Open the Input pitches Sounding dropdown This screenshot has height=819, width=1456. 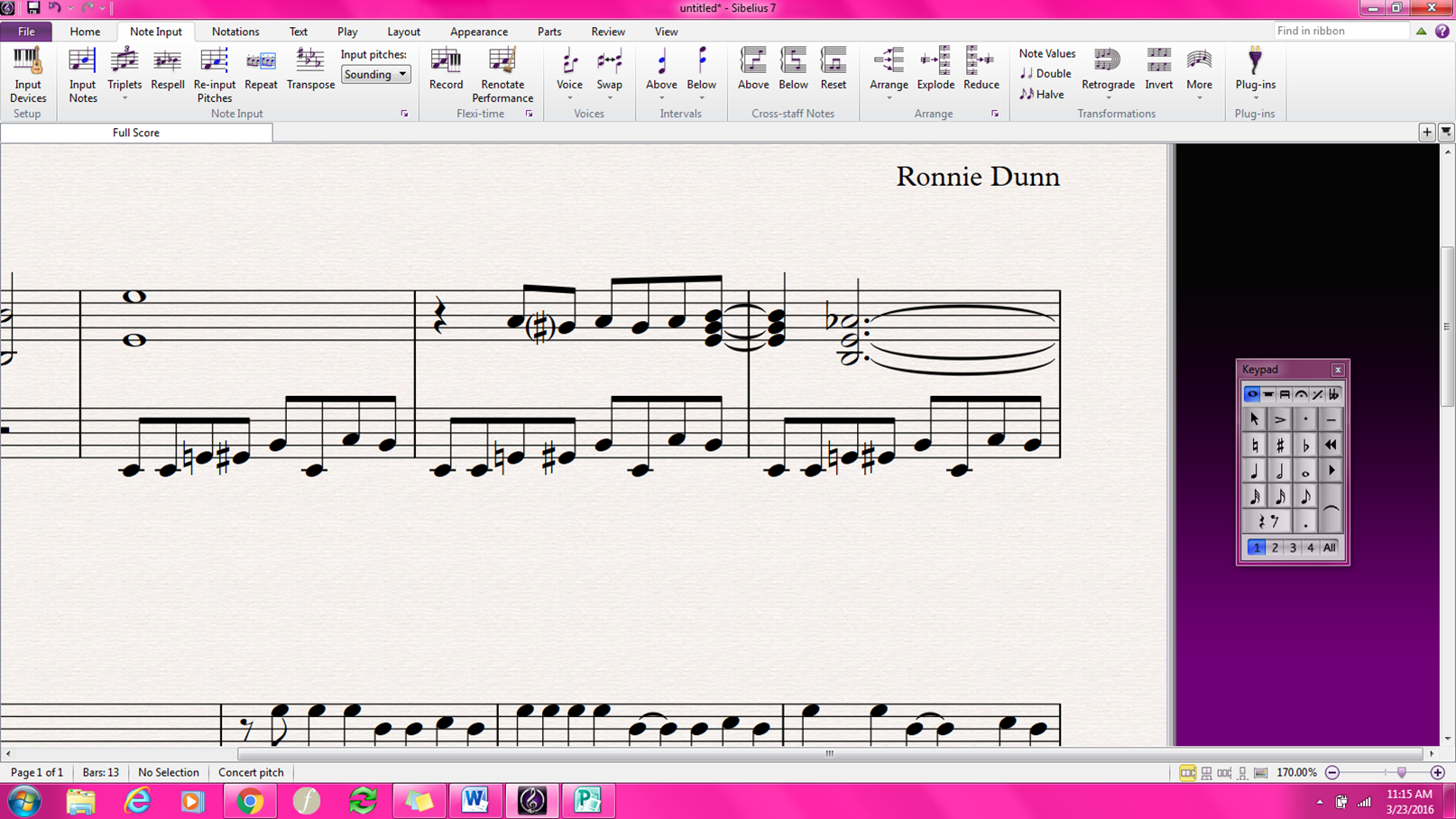(x=375, y=75)
